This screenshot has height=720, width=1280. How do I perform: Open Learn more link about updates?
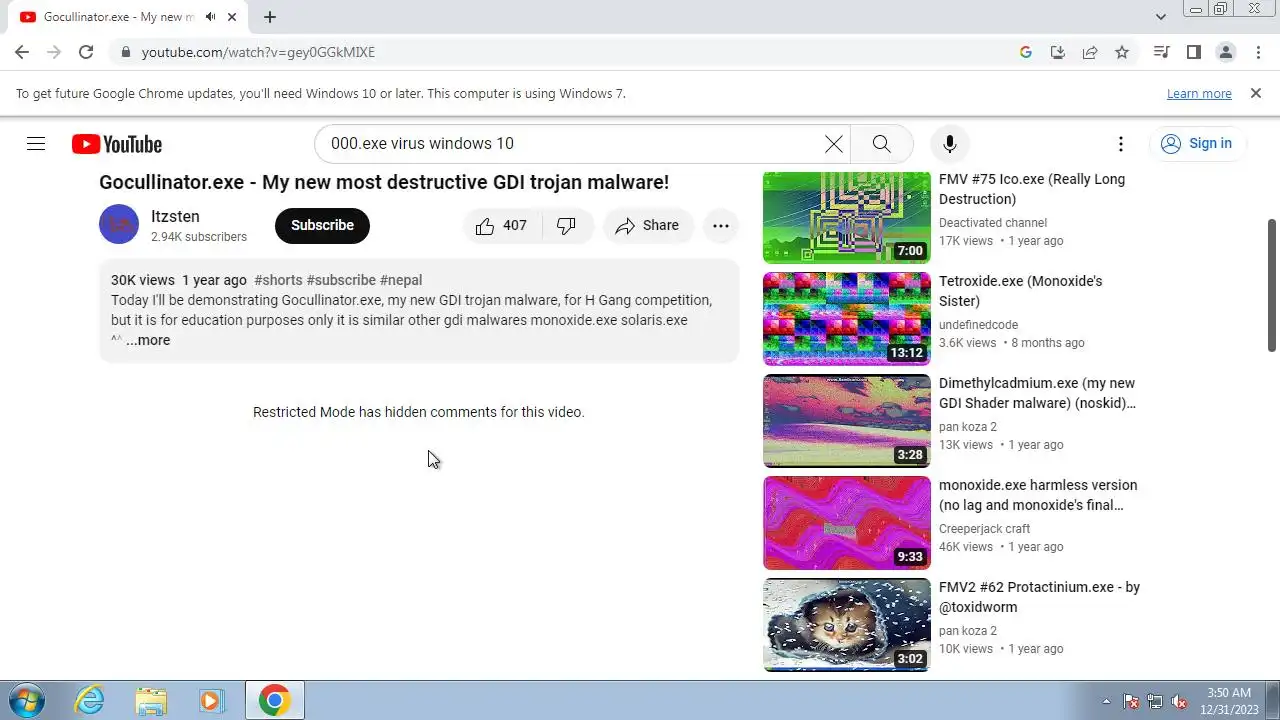[1199, 93]
